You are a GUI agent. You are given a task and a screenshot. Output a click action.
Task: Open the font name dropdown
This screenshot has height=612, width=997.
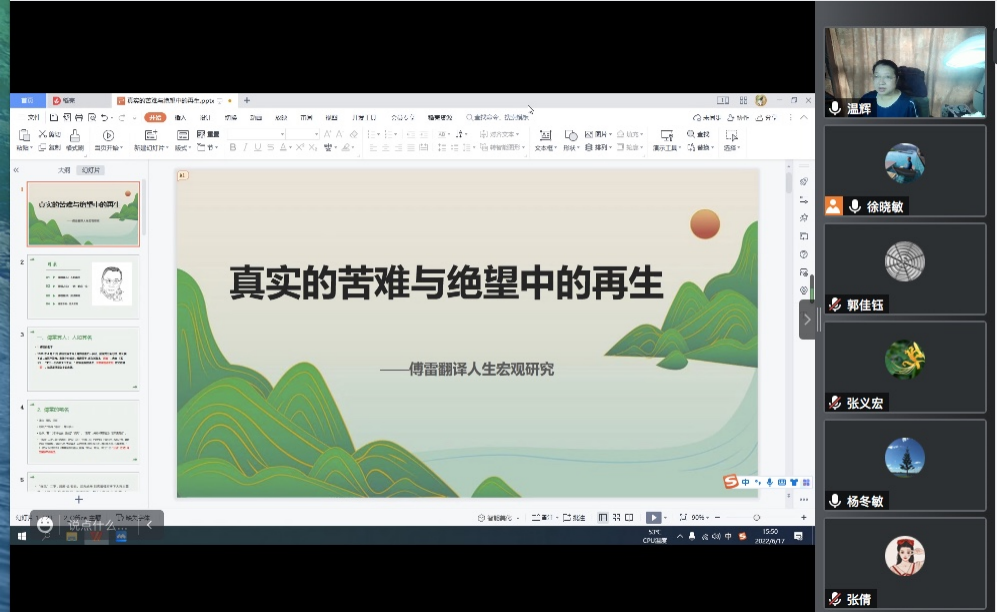click(x=282, y=134)
